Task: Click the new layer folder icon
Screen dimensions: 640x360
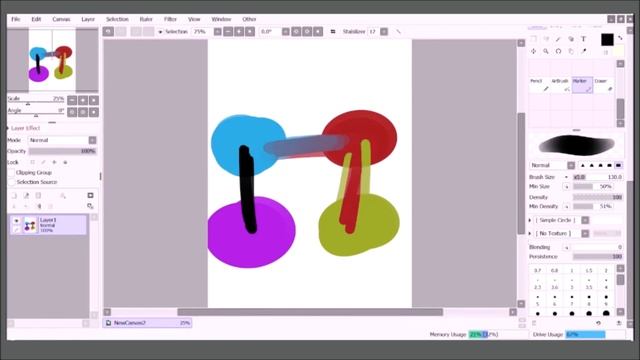Action: tap(38, 196)
